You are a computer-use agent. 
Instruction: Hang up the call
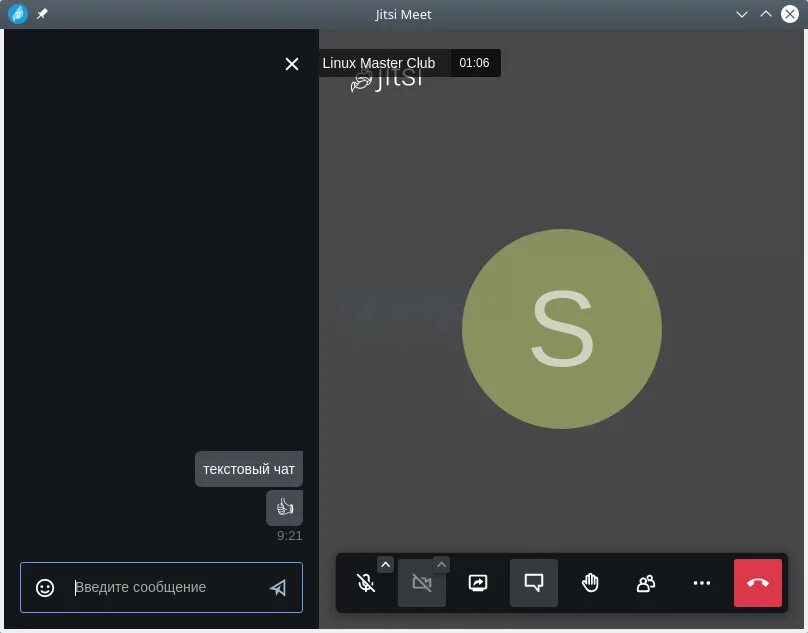(x=758, y=583)
